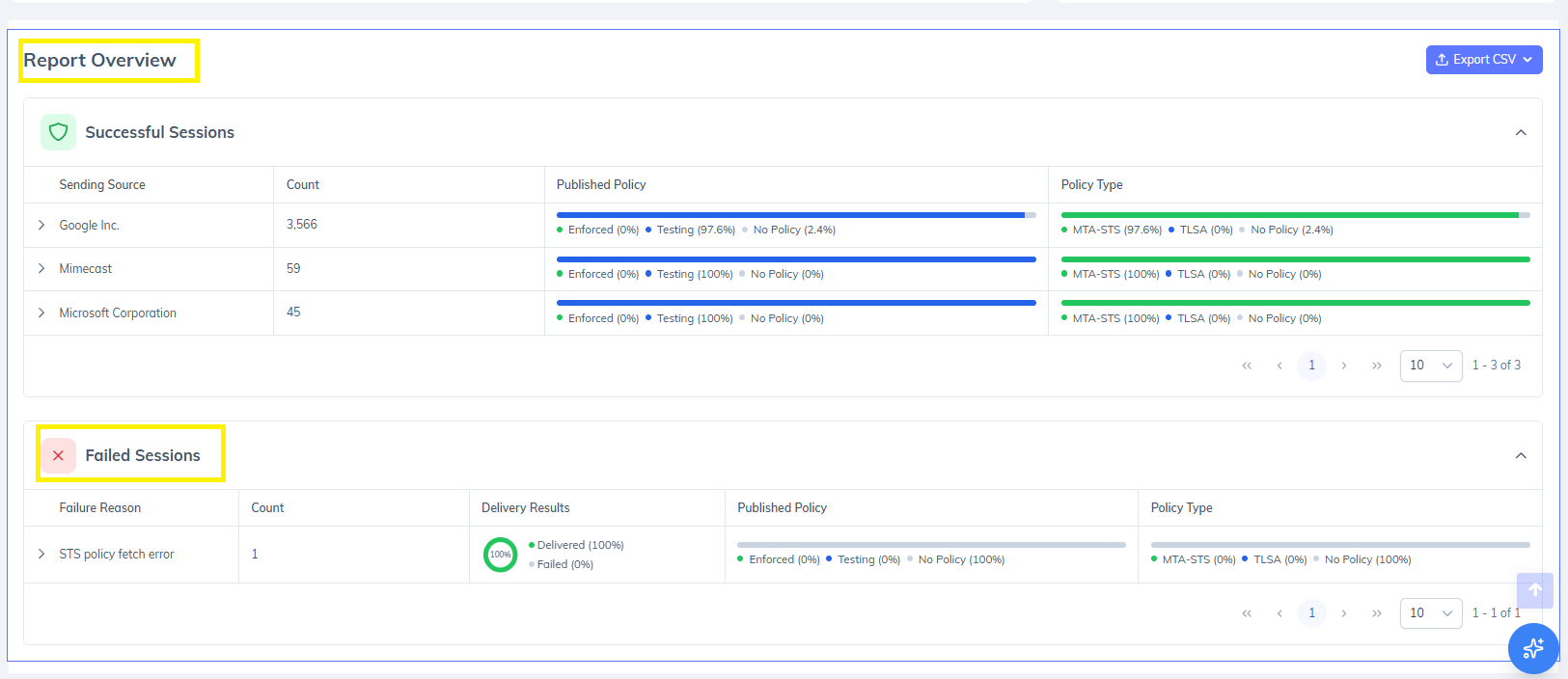1568x679 pixels.
Task: Click the Delivery Results column header
Action: tap(526, 508)
